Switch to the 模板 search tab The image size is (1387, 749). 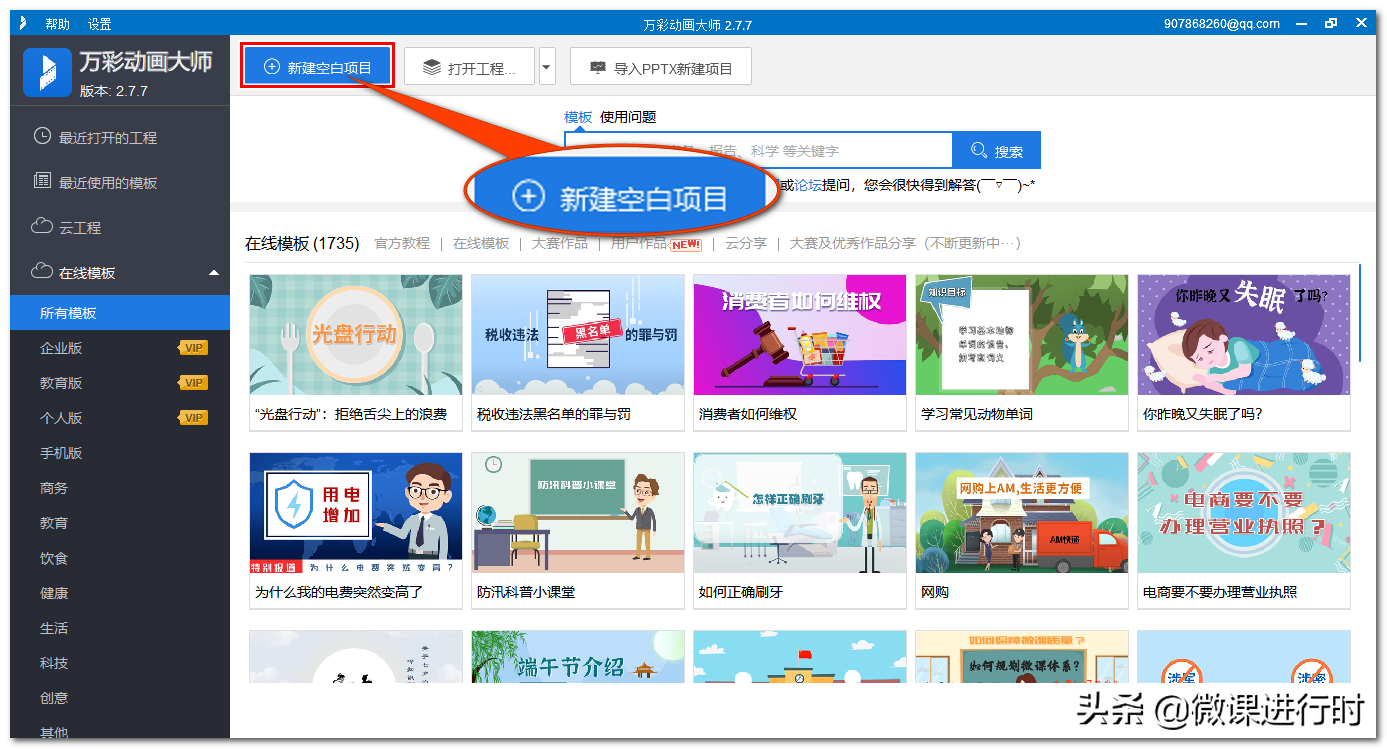tap(578, 117)
